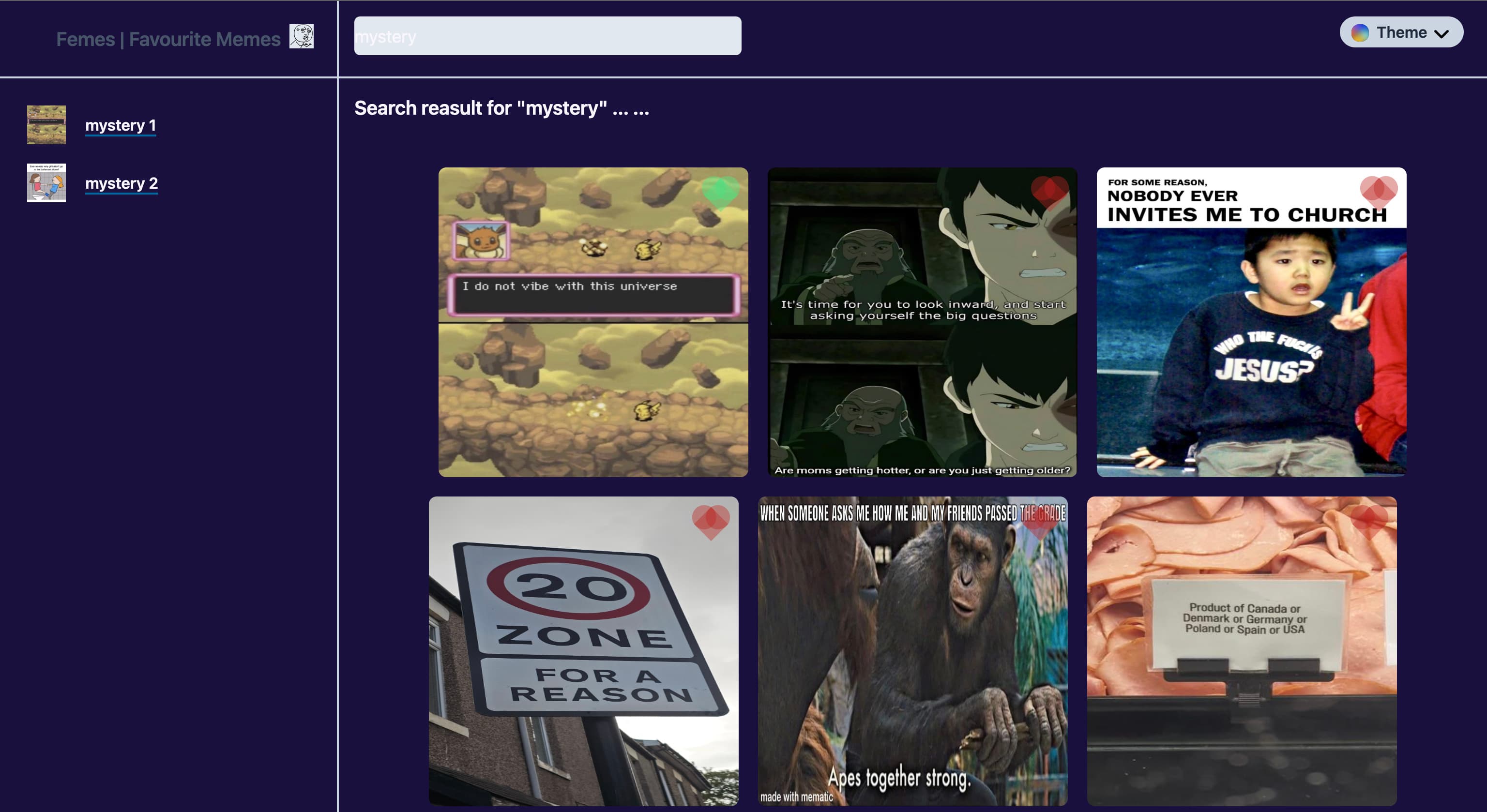Open the mystery 1 sidebar link
Image resolution: width=1487 pixels, height=812 pixels.
click(121, 125)
